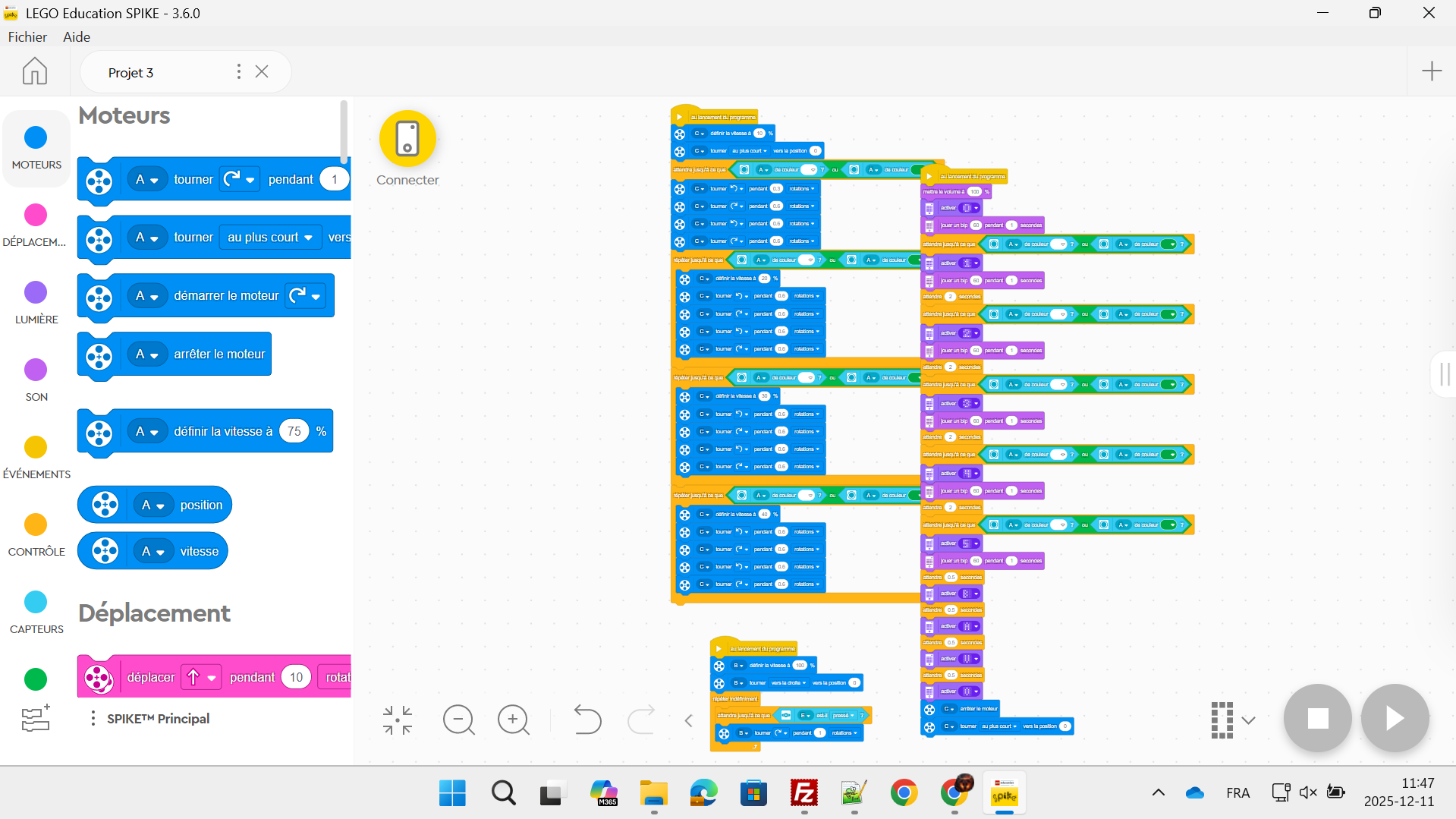Stop the running program
Screen dimensions: 1456x819
pos(1317,718)
